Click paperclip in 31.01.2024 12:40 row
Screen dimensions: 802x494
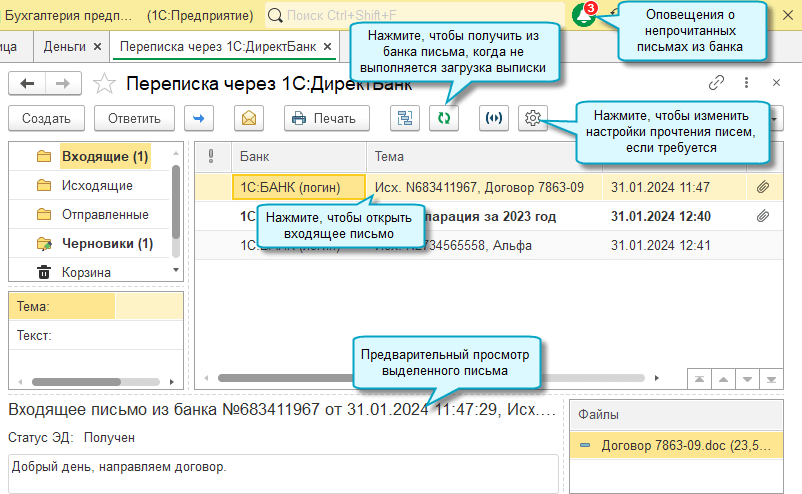[763, 216]
